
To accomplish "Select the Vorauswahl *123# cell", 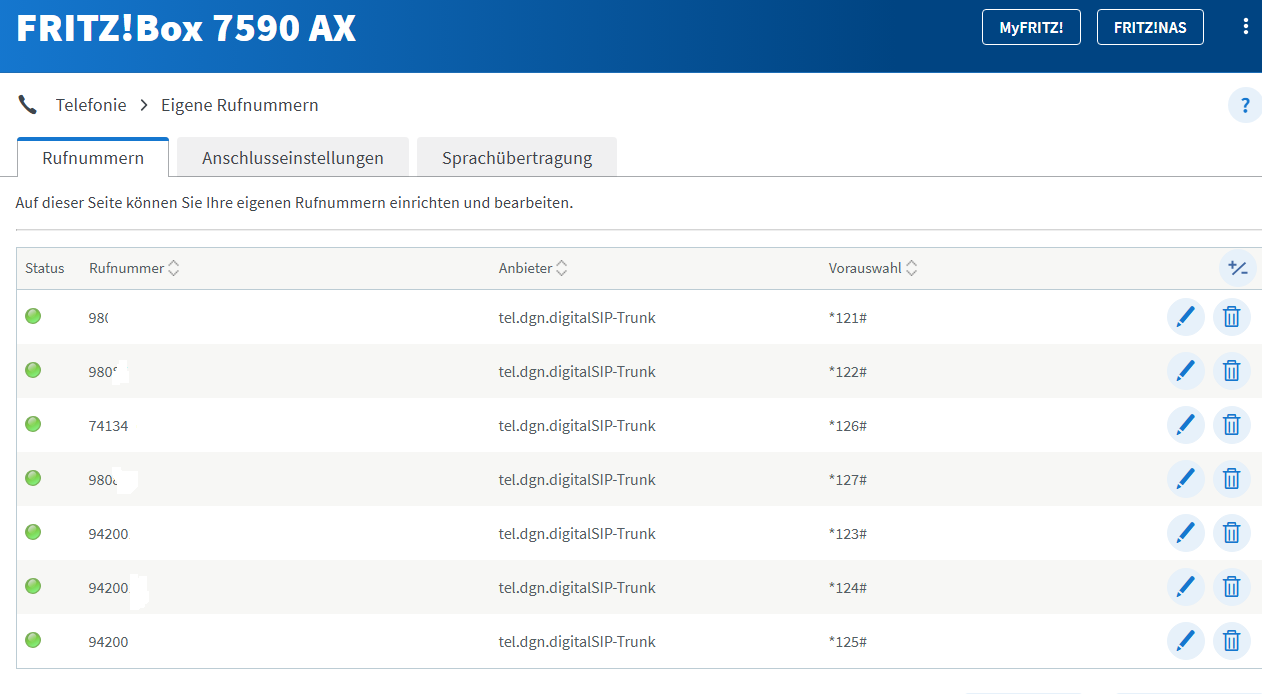I will click(x=847, y=534).
